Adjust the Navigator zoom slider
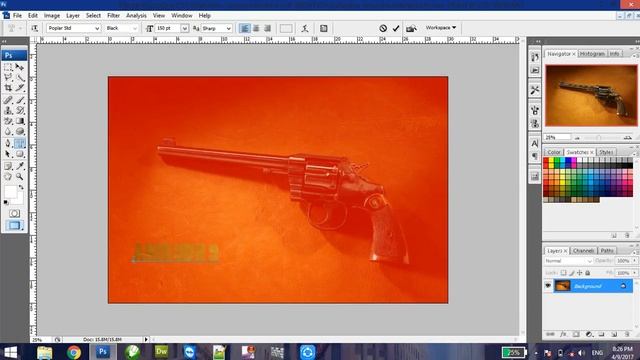 pos(599,138)
